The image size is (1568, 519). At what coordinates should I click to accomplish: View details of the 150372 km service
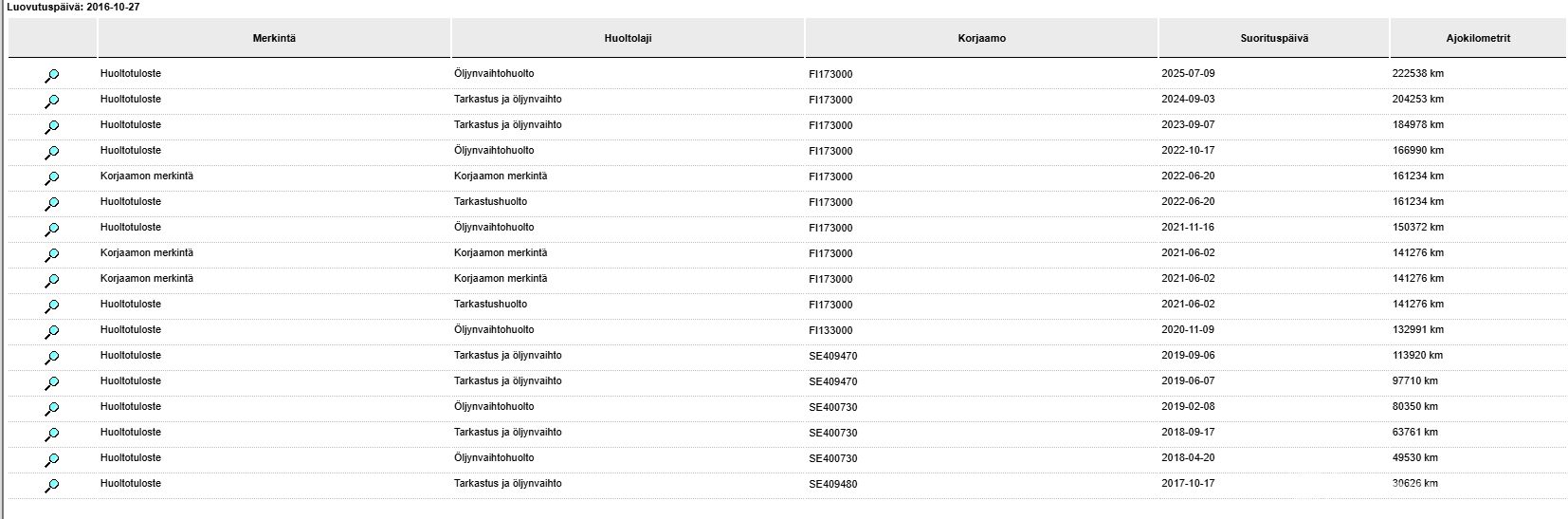pos(52,230)
